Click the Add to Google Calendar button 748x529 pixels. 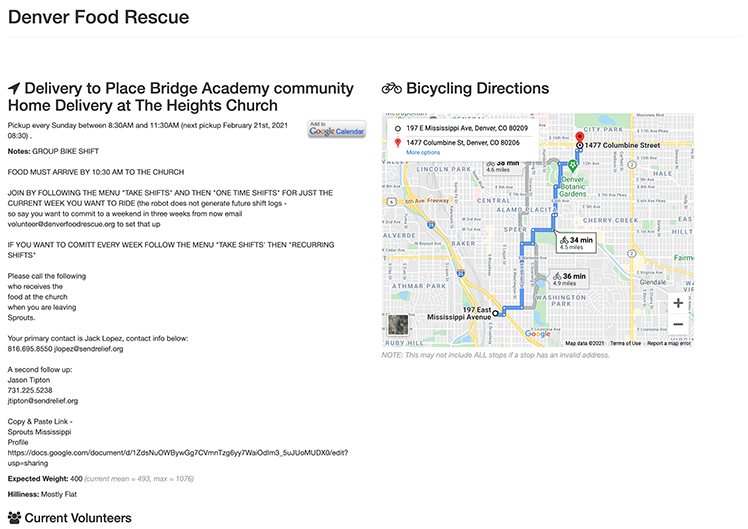click(x=337, y=129)
